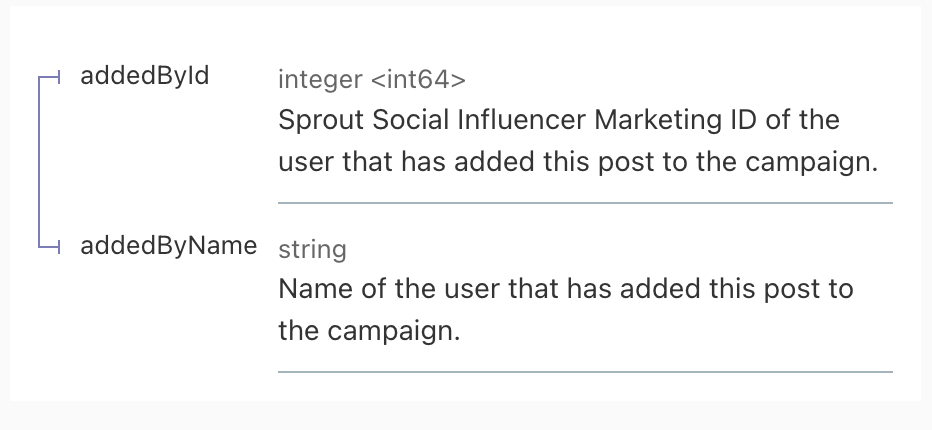Click "the campaign." line under addedByName
The width and height of the screenshot is (932, 430).
pyautogui.click(x=369, y=331)
